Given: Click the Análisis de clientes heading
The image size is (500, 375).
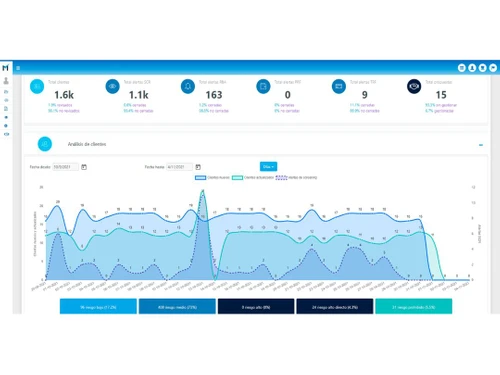Looking at the screenshot, I should click(87, 144).
